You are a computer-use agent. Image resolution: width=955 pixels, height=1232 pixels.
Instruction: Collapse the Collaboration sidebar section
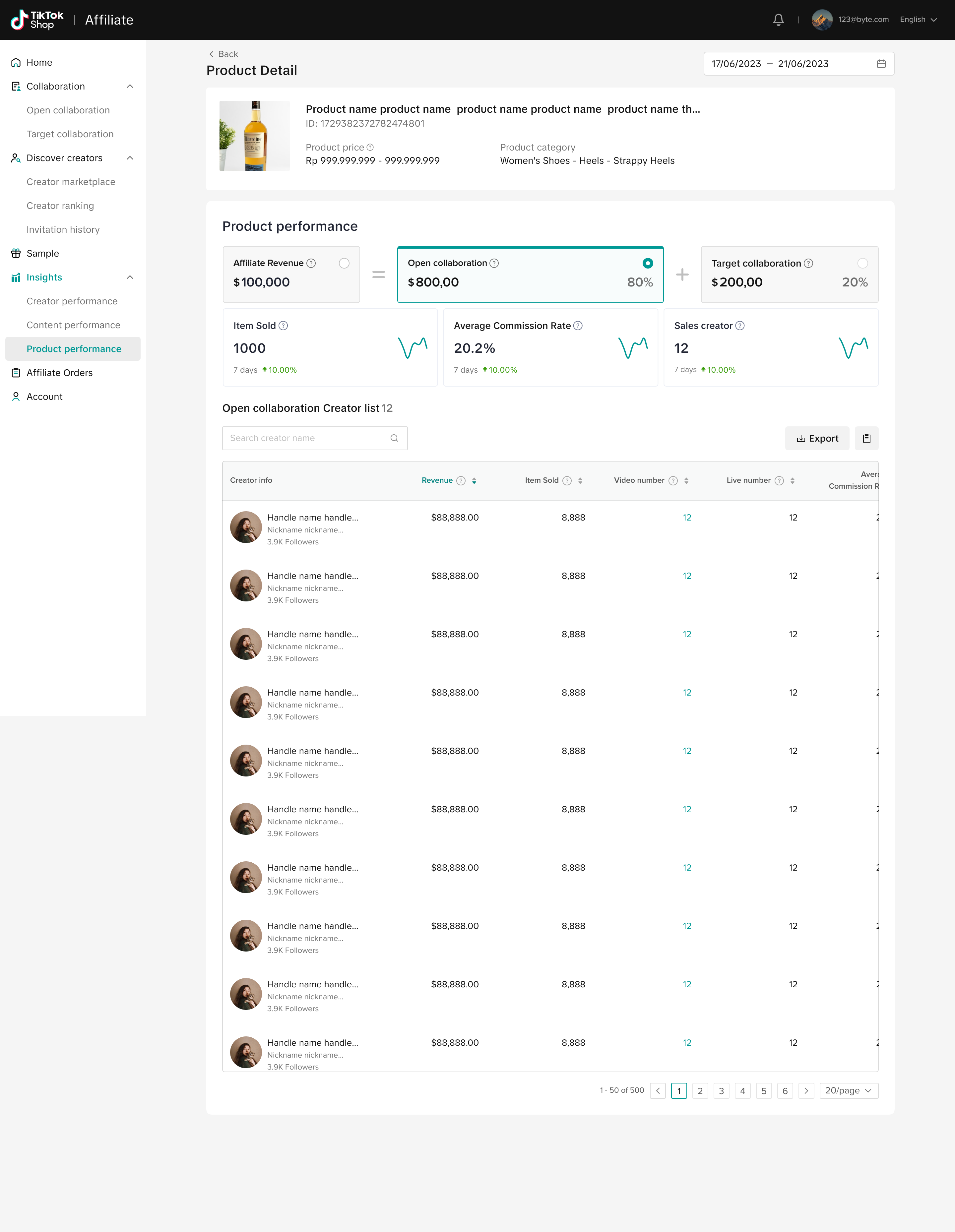click(x=130, y=86)
